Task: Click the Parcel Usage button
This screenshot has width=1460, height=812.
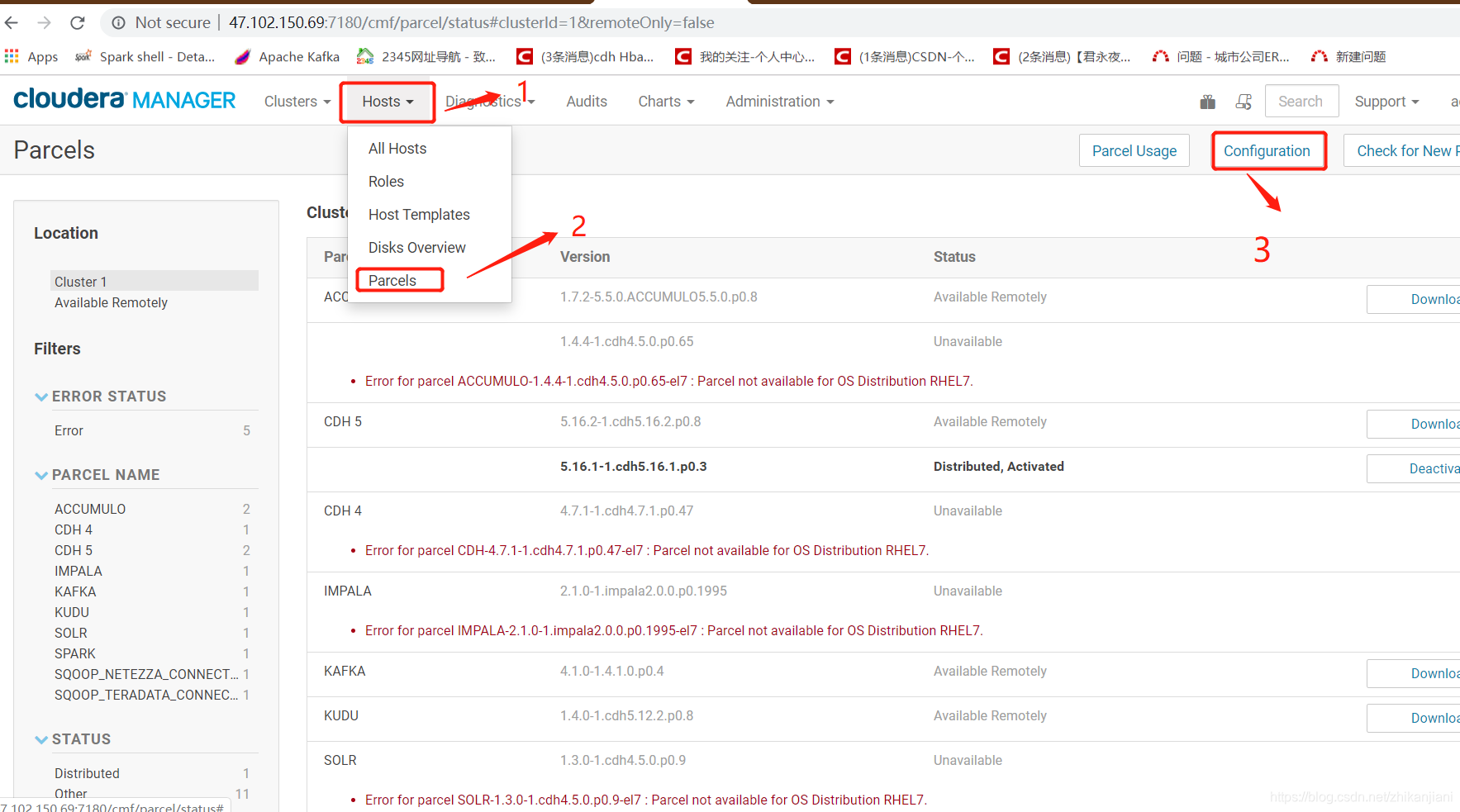Action: (x=1134, y=151)
